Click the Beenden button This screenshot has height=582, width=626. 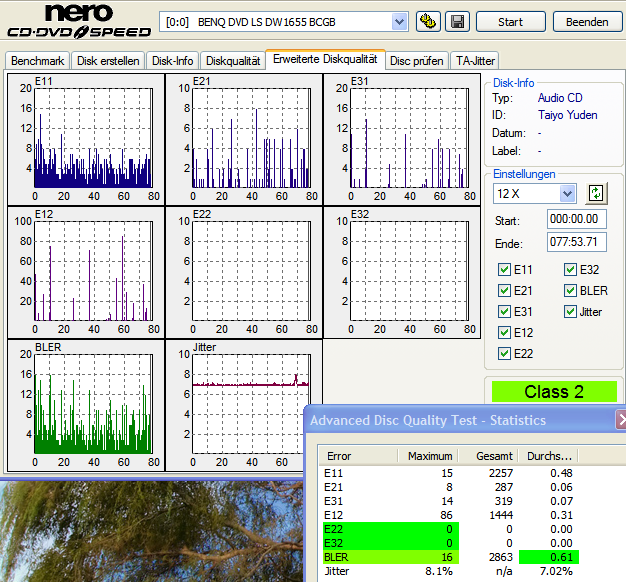click(586, 21)
